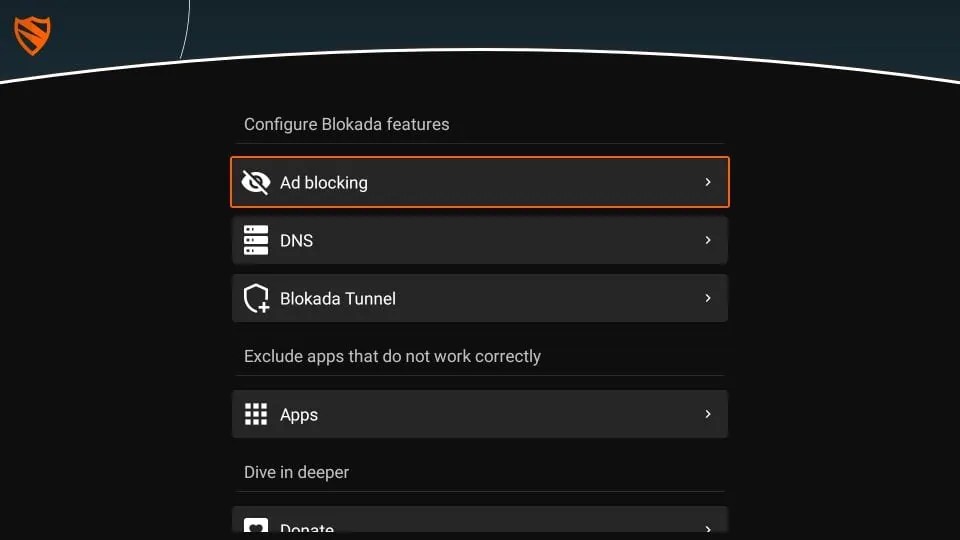Click the crossed-out eye Ad blocking icon
This screenshot has width=960, height=540.
point(256,182)
